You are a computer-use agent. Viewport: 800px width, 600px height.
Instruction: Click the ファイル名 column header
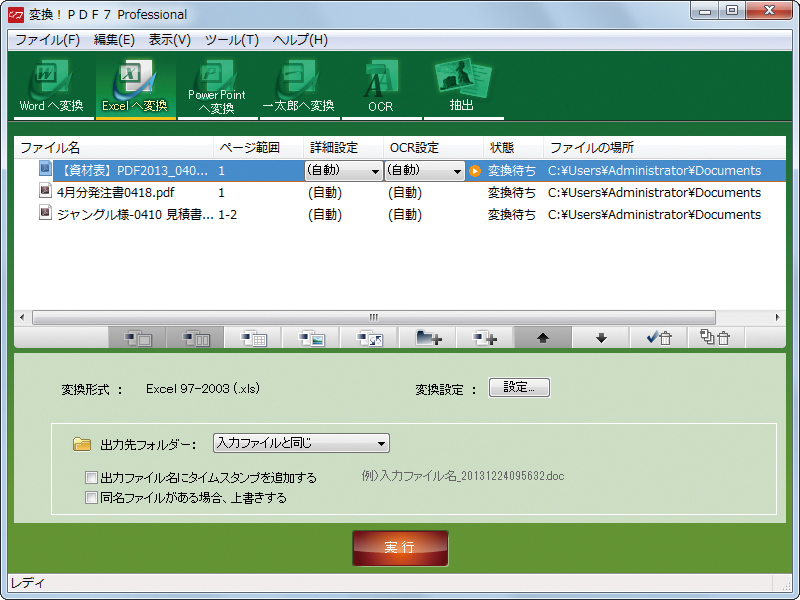(113, 148)
